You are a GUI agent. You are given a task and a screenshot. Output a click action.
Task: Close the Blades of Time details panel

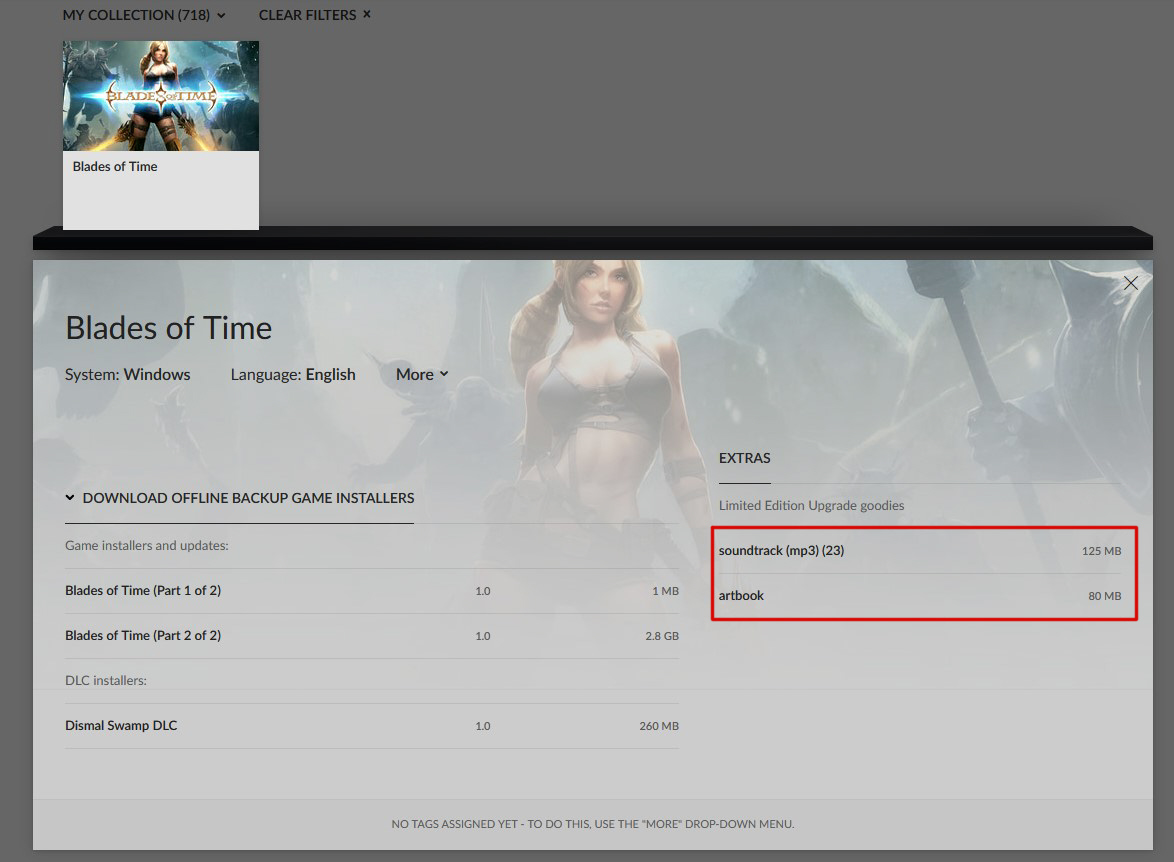click(1131, 283)
